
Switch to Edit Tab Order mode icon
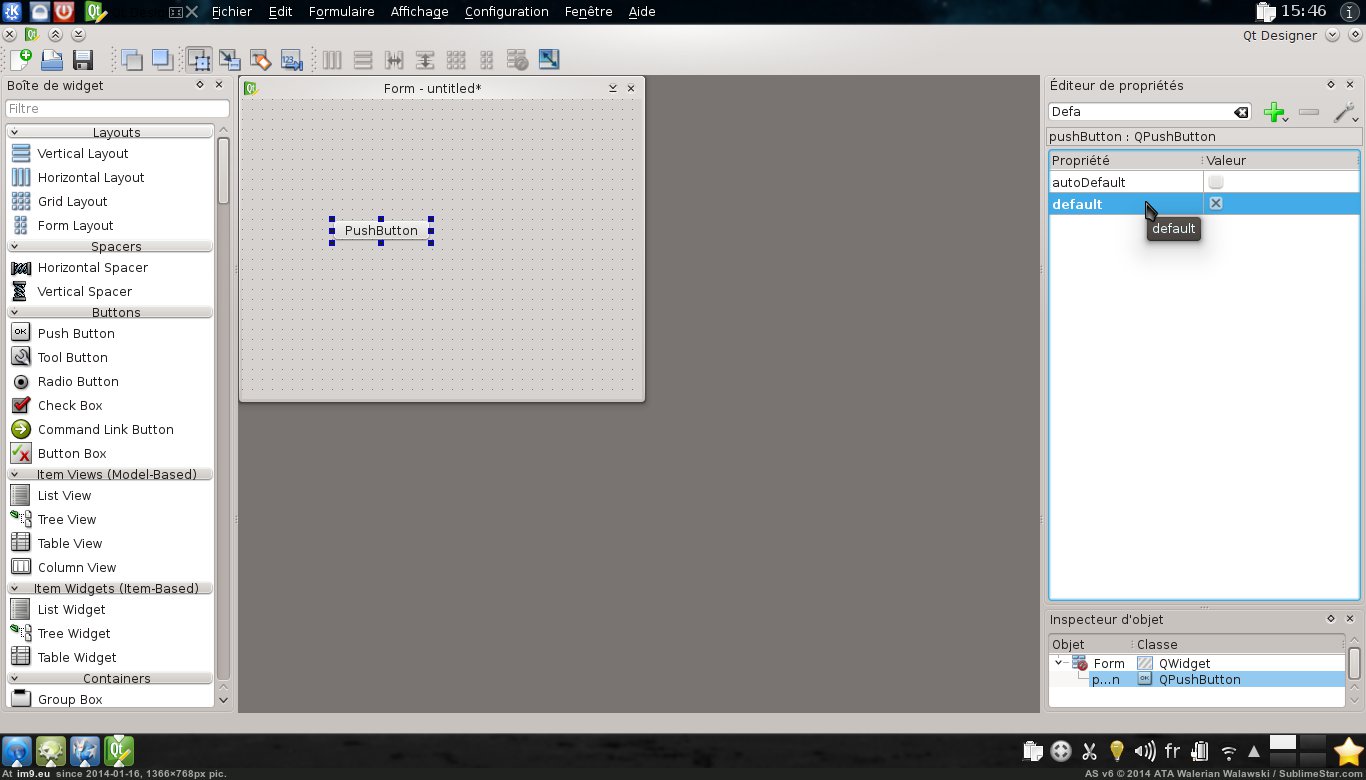coord(291,60)
